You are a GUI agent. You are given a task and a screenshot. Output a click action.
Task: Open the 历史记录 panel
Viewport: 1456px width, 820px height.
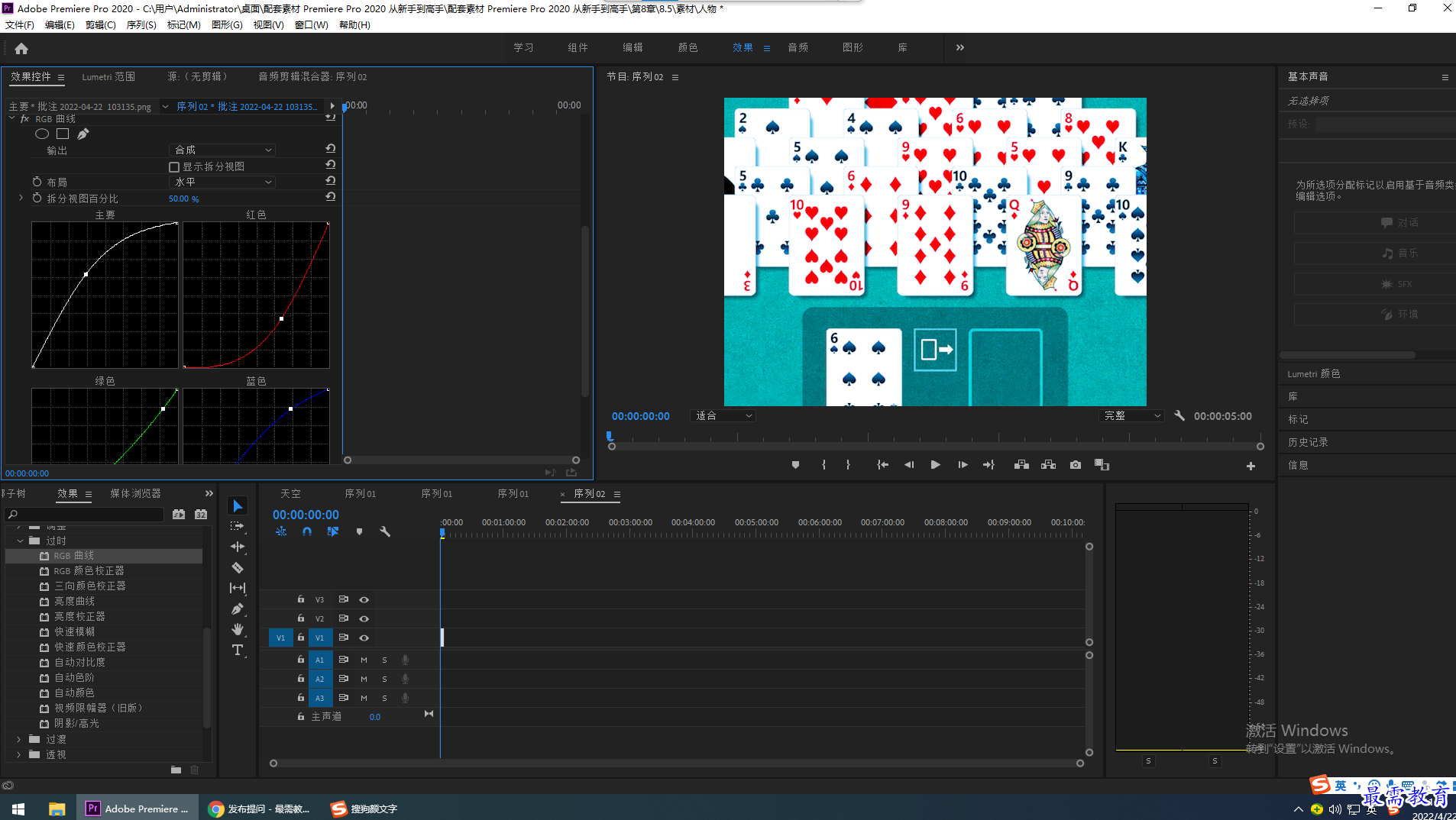tap(1308, 442)
